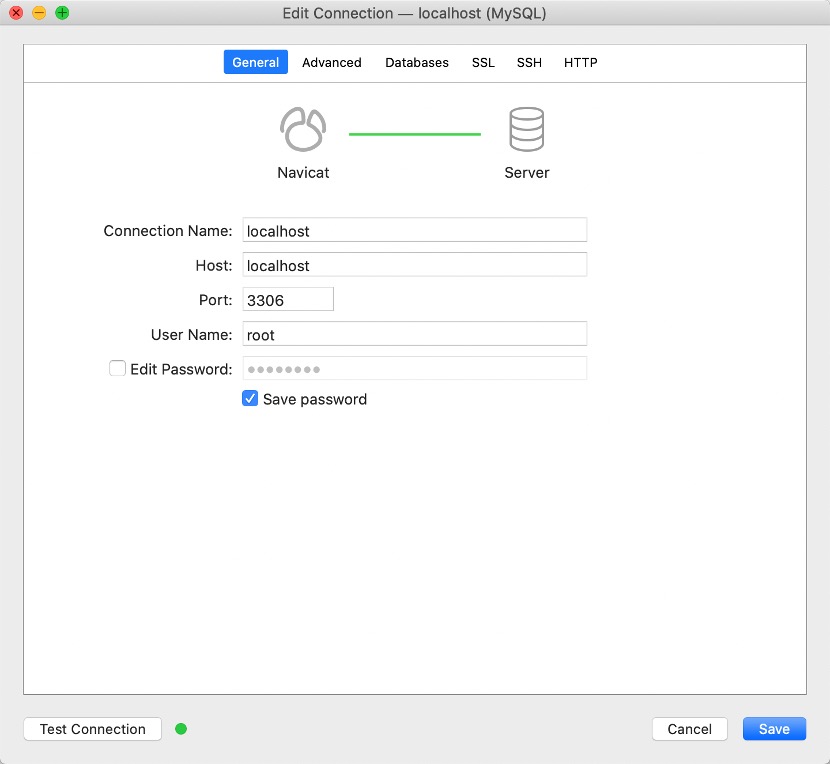
Task: Click the User Name field containing root
Action: point(414,334)
